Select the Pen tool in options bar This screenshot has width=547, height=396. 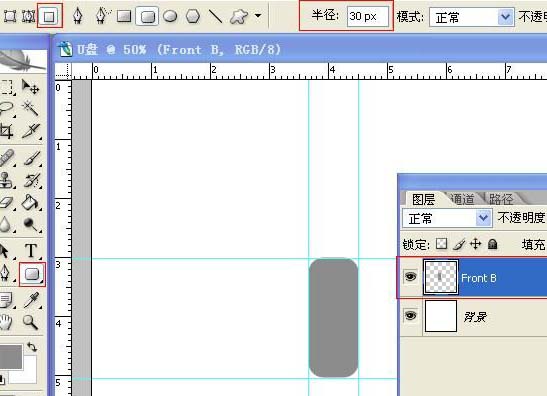click(x=77, y=16)
